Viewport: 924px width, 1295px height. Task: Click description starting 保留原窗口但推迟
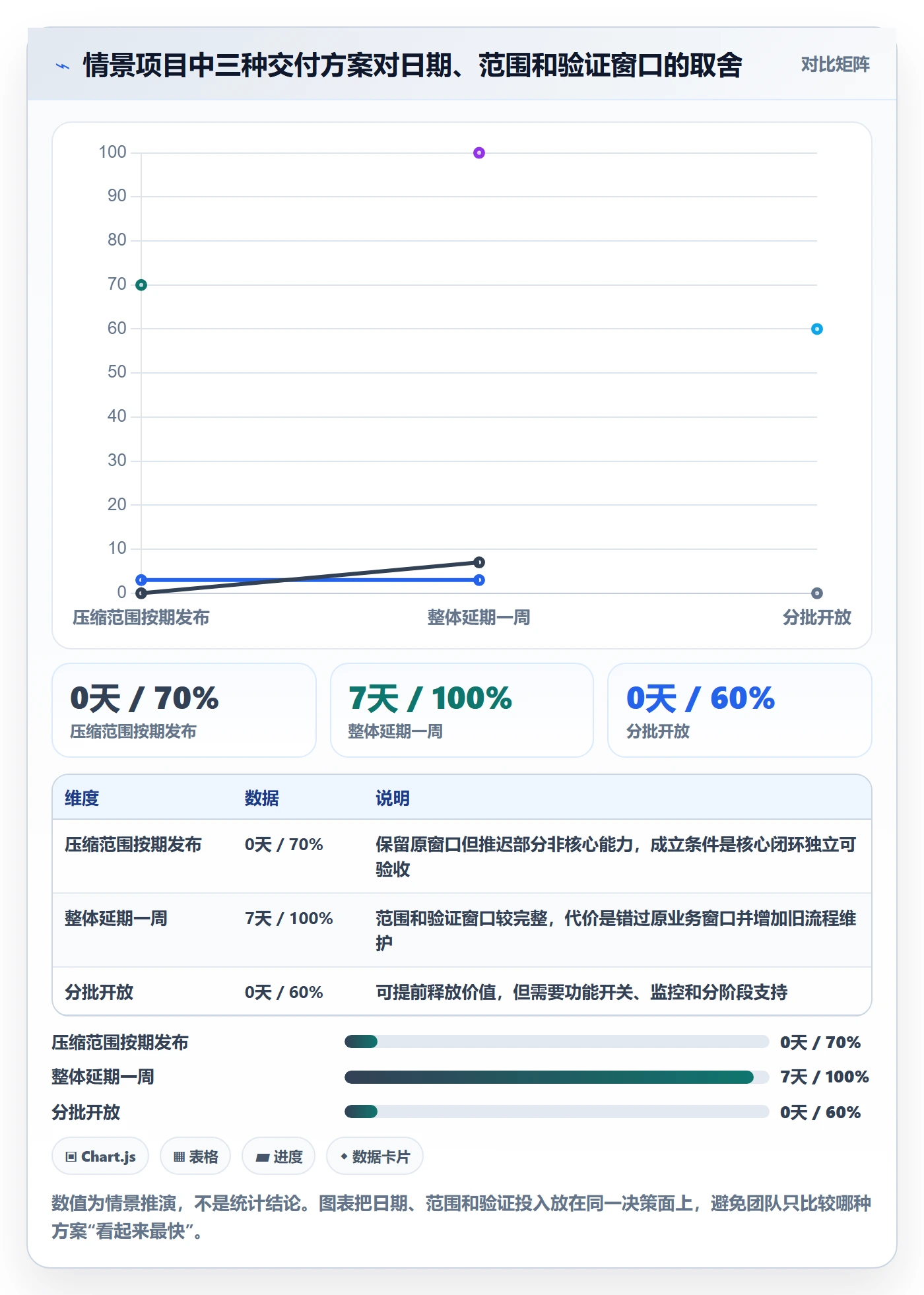tap(616, 857)
